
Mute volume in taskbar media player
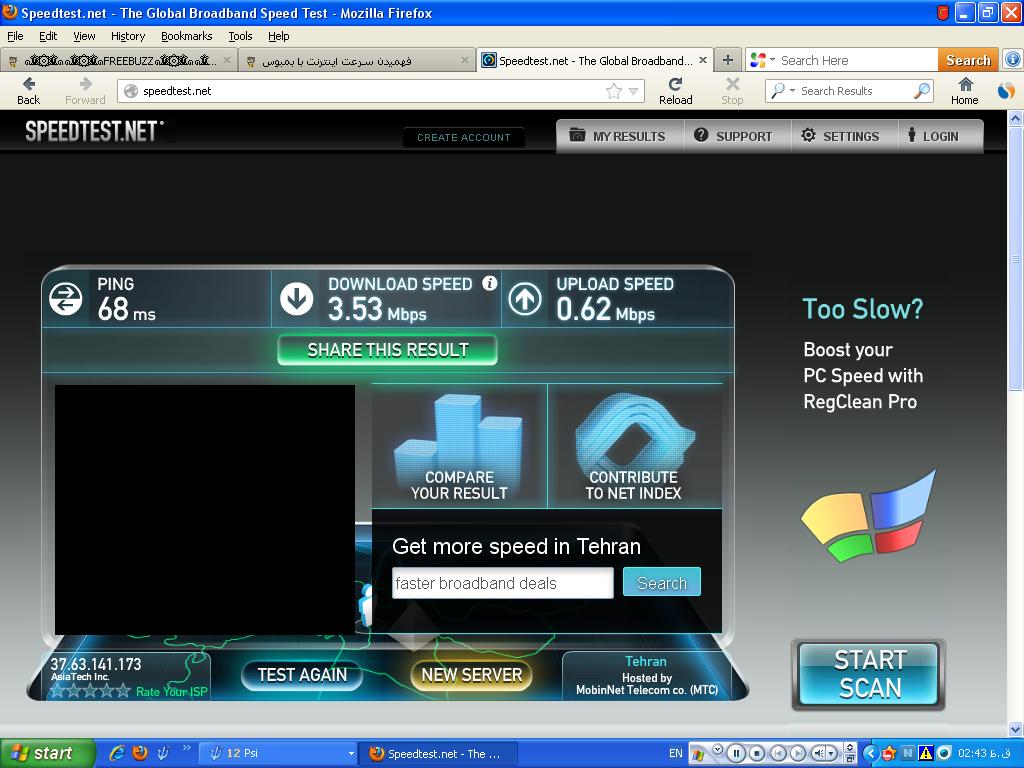coord(819,754)
